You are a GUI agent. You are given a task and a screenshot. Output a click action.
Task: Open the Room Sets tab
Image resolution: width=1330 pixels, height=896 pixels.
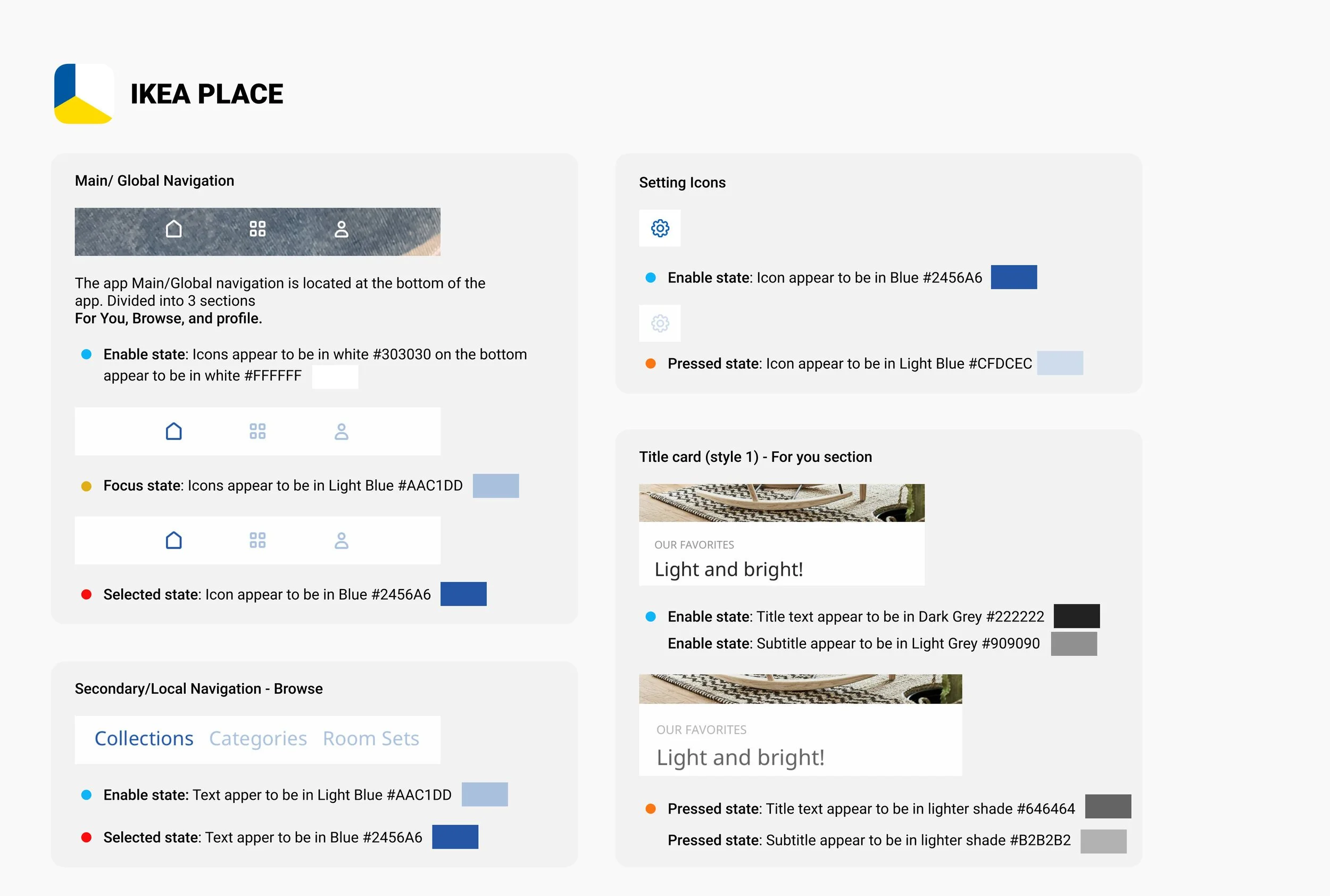[371, 739]
